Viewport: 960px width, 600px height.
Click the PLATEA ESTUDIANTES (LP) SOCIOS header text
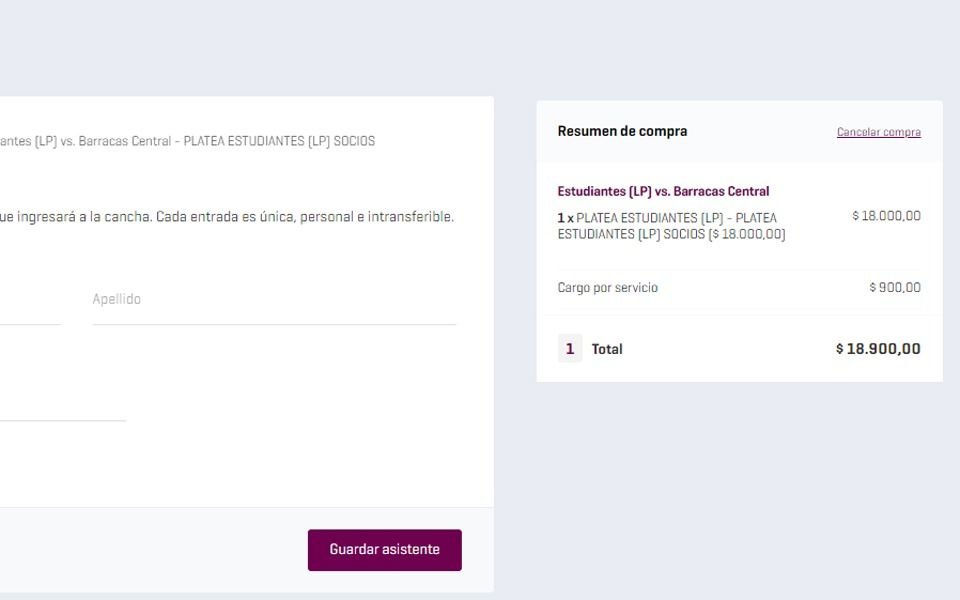click(x=279, y=141)
